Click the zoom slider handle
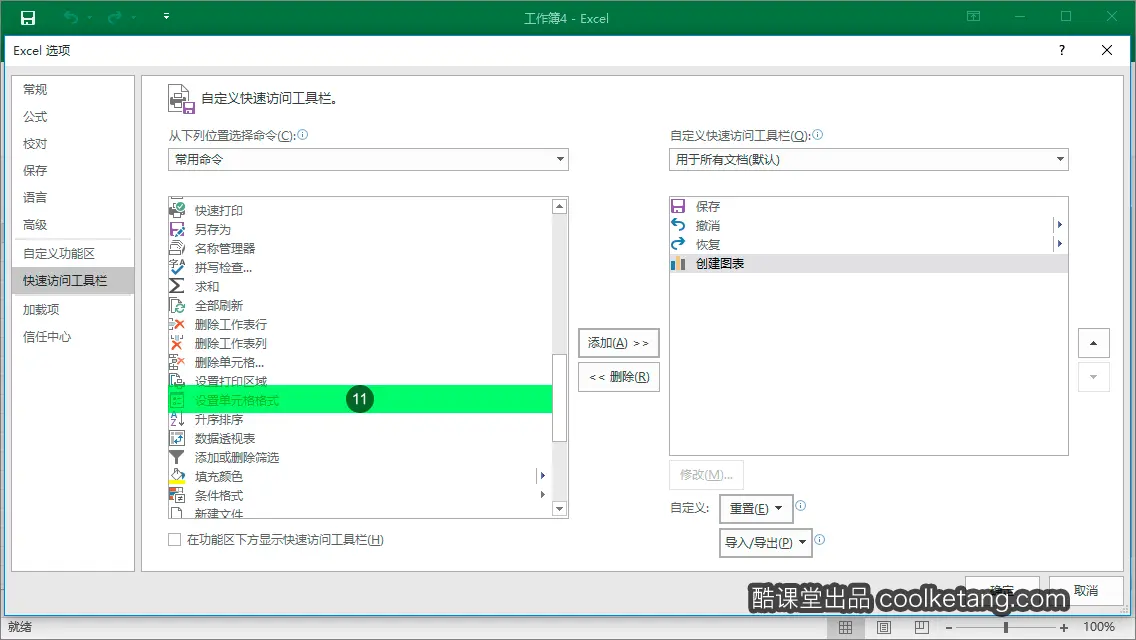The height and width of the screenshot is (640, 1136). pyautogui.click(x=1006, y=628)
